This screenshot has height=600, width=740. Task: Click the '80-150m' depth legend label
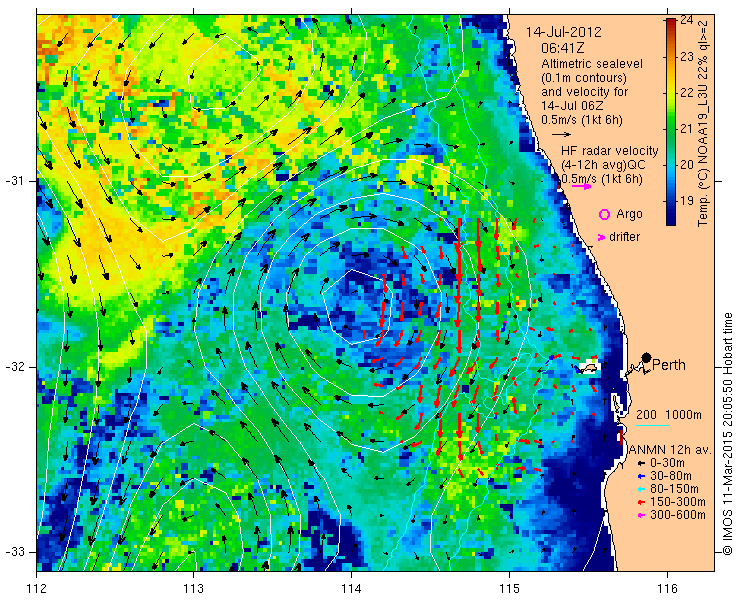point(674,489)
